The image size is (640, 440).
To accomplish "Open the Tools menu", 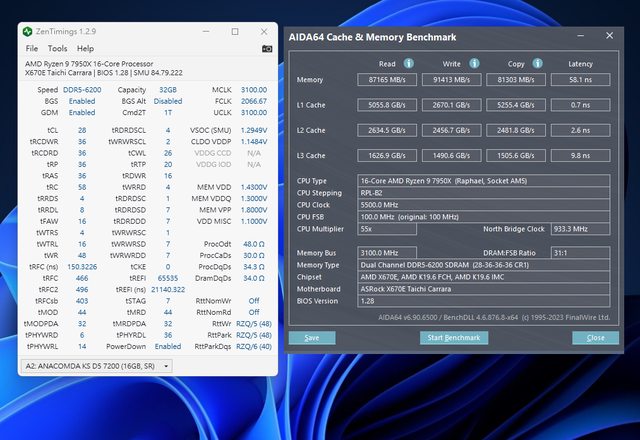I will (57, 48).
